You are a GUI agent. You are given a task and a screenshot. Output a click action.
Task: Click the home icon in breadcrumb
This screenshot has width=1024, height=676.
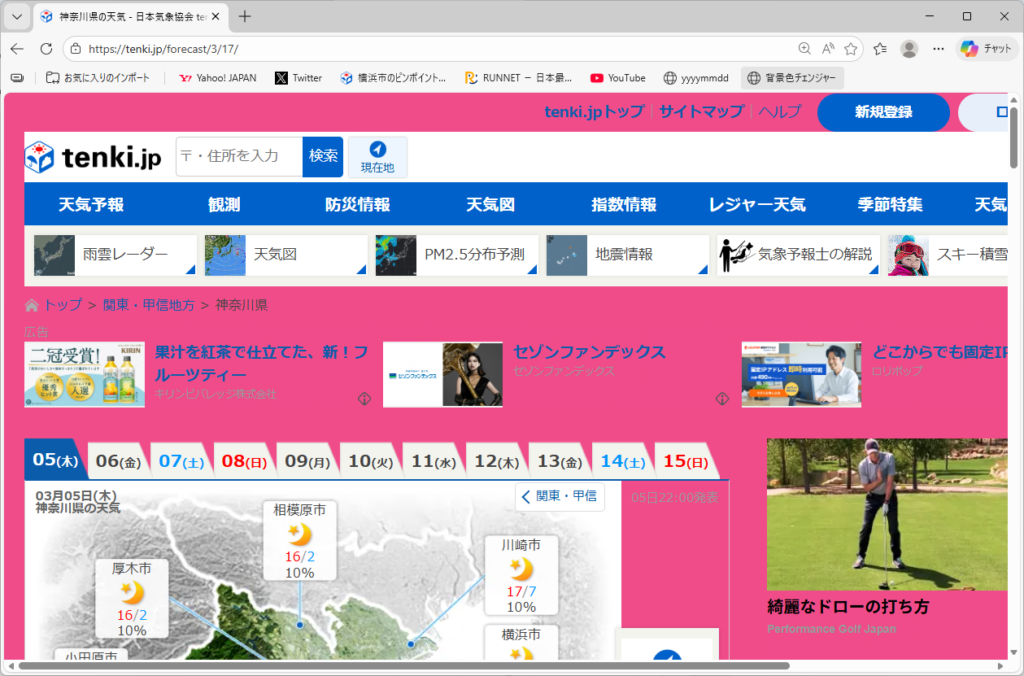pyautogui.click(x=32, y=305)
